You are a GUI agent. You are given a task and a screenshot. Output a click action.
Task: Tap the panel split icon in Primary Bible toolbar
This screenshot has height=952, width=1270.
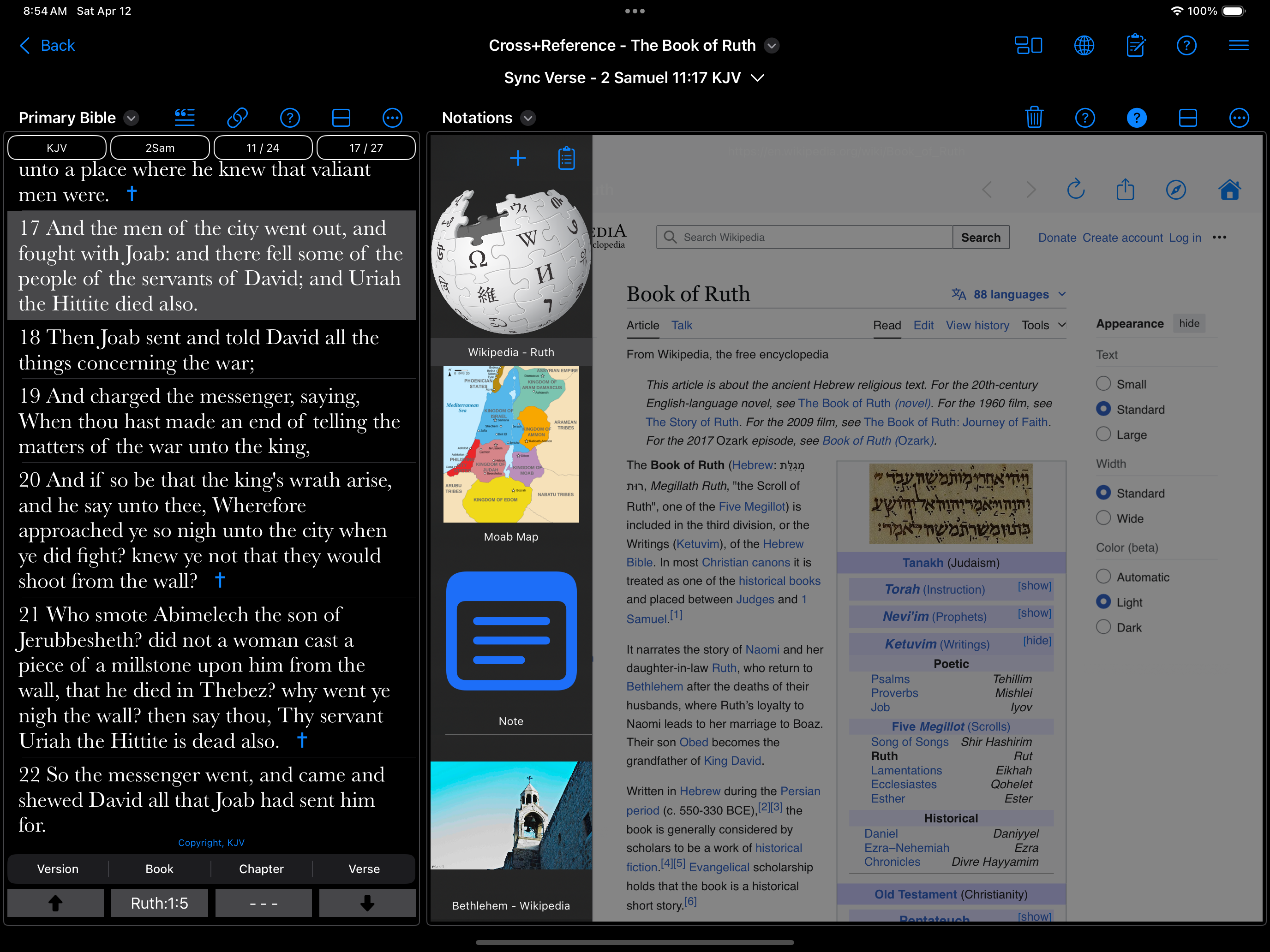click(341, 118)
